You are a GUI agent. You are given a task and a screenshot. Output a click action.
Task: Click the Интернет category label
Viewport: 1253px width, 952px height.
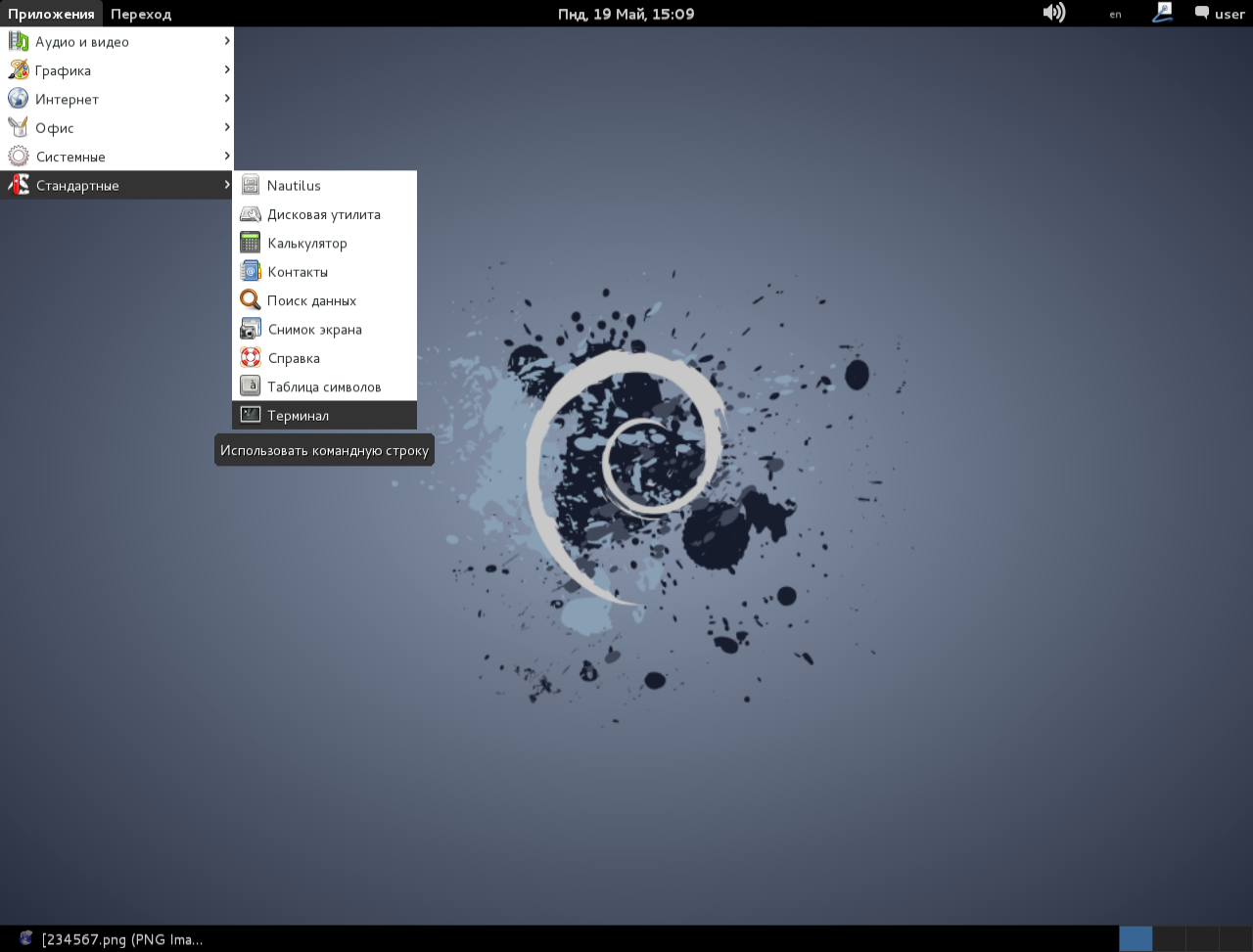pos(68,99)
